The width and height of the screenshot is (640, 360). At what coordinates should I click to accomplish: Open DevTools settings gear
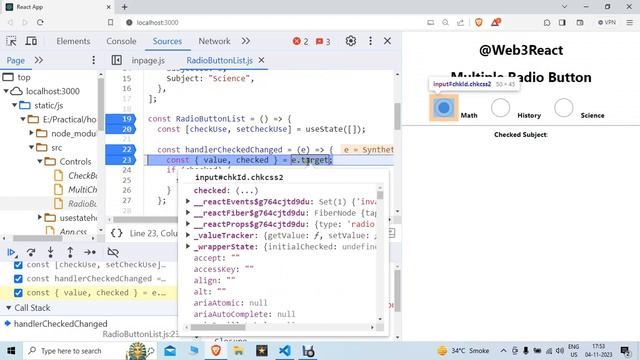pos(351,41)
